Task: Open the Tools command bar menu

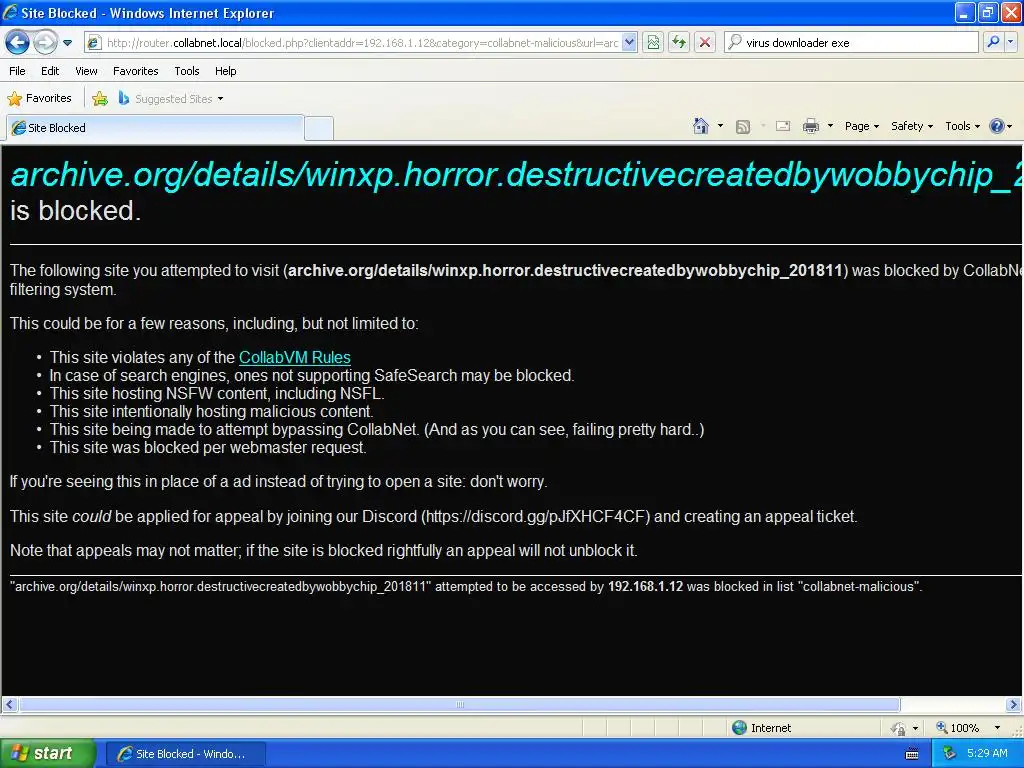Action: tap(963, 126)
